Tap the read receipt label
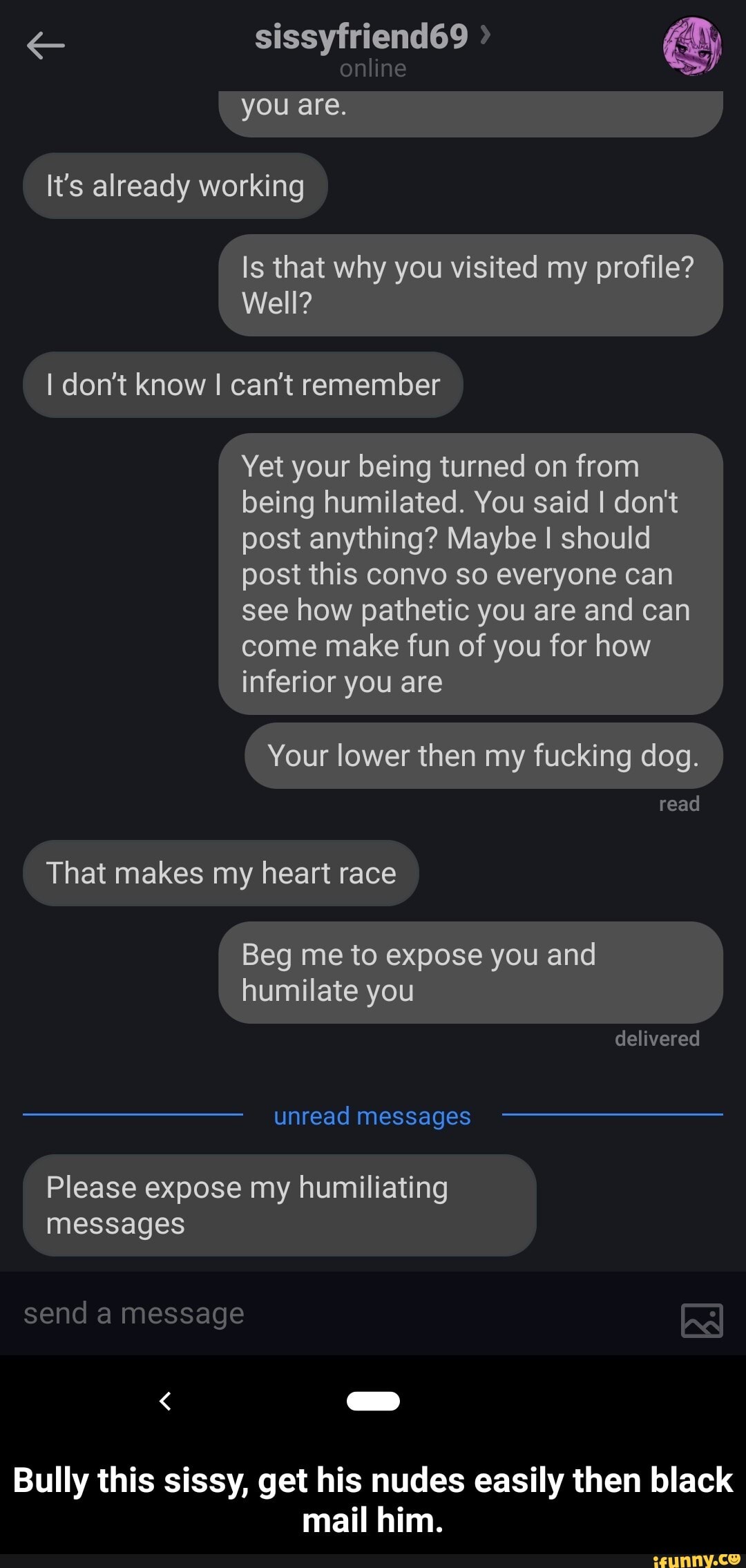This screenshot has height=1568, width=746. (x=680, y=804)
